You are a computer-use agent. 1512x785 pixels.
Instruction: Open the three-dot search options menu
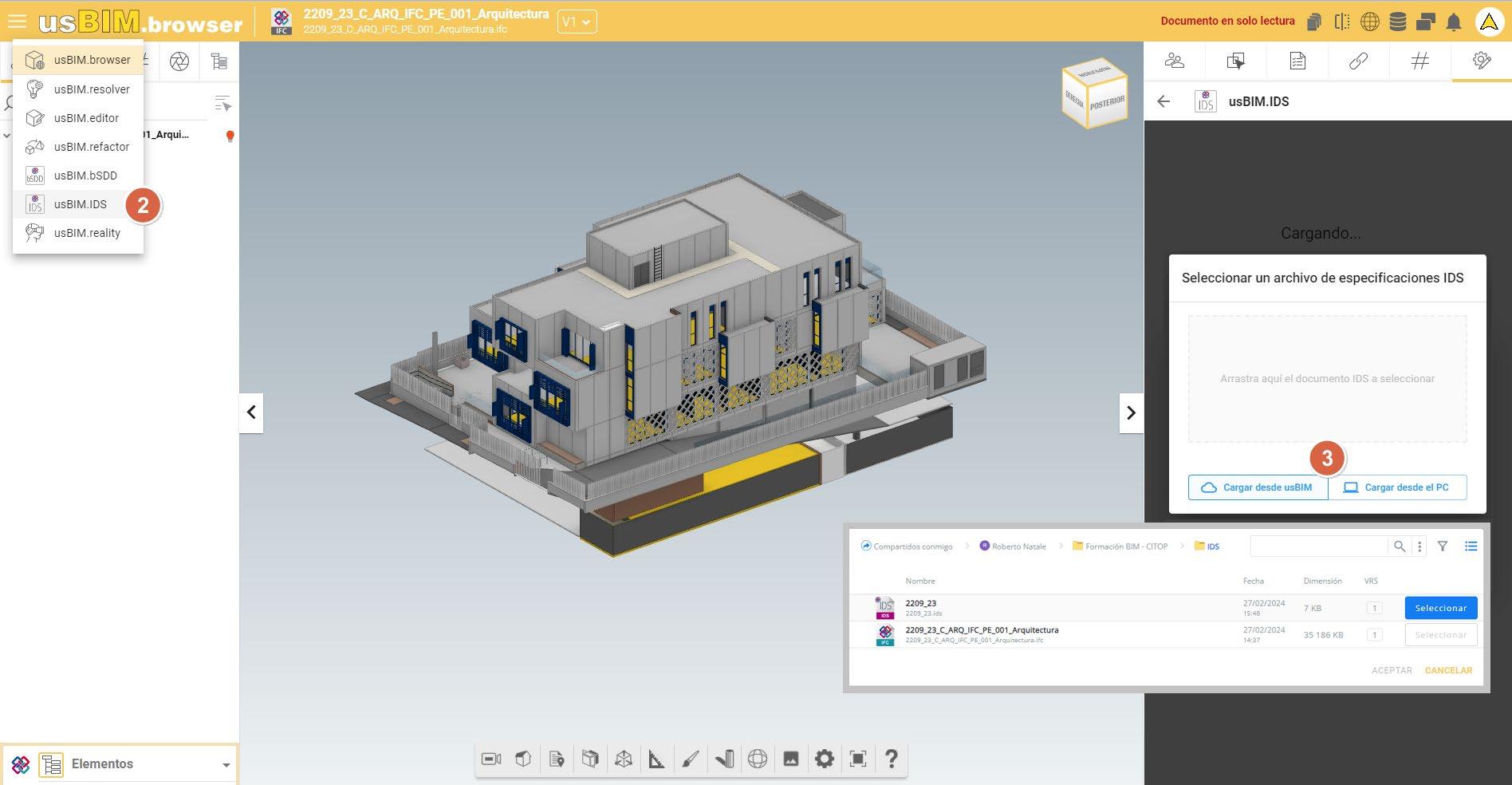tap(1419, 546)
